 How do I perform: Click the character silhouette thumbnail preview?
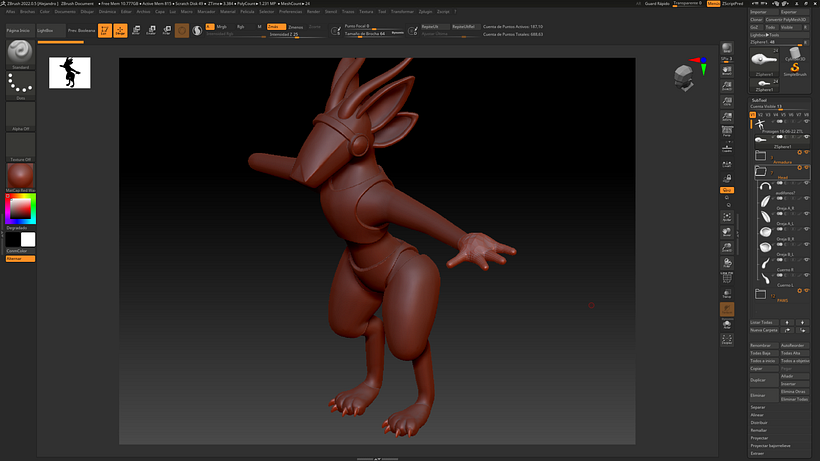70,73
